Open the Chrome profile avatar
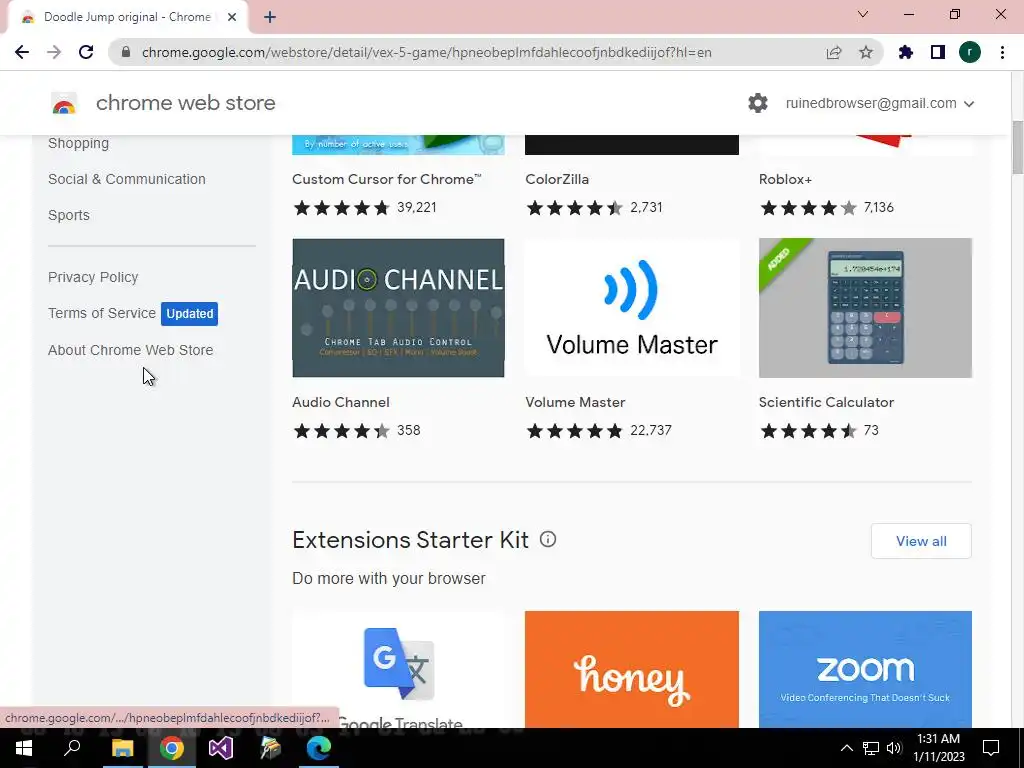 [x=970, y=52]
